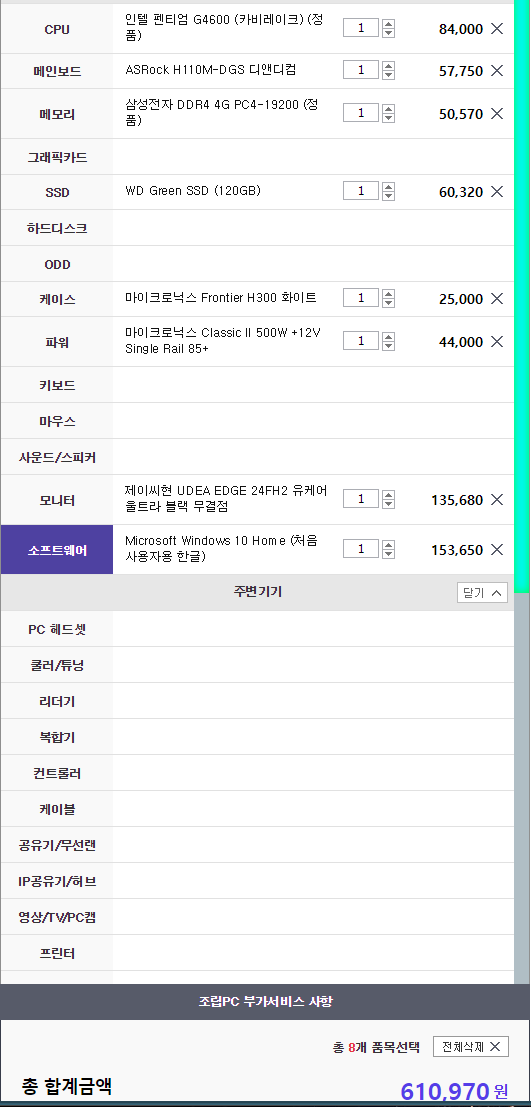
Task: Decrease memory quantity with down arrow
Action: (388, 117)
